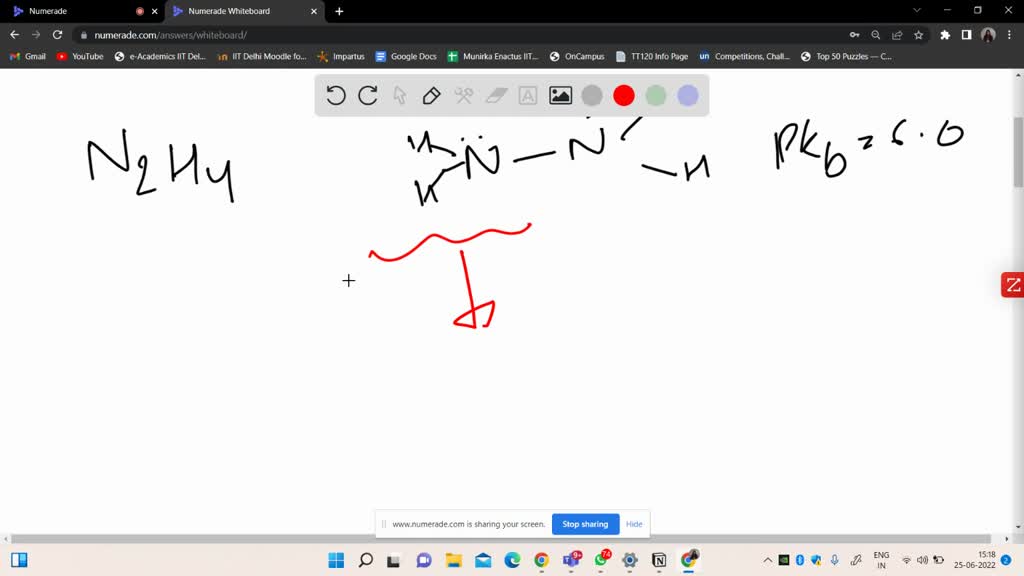Open Notion from taskbar
Image resolution: width=1024 pixels, height=576 pixels.
[659, 560]
